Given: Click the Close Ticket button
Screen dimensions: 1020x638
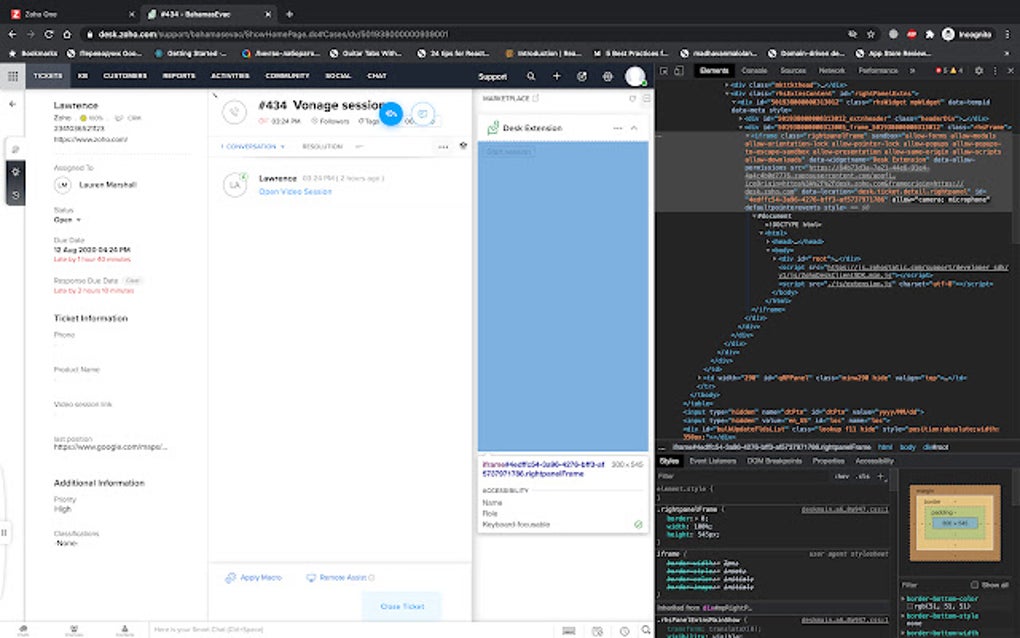Looking at the screenshot, I should point(402,606).
